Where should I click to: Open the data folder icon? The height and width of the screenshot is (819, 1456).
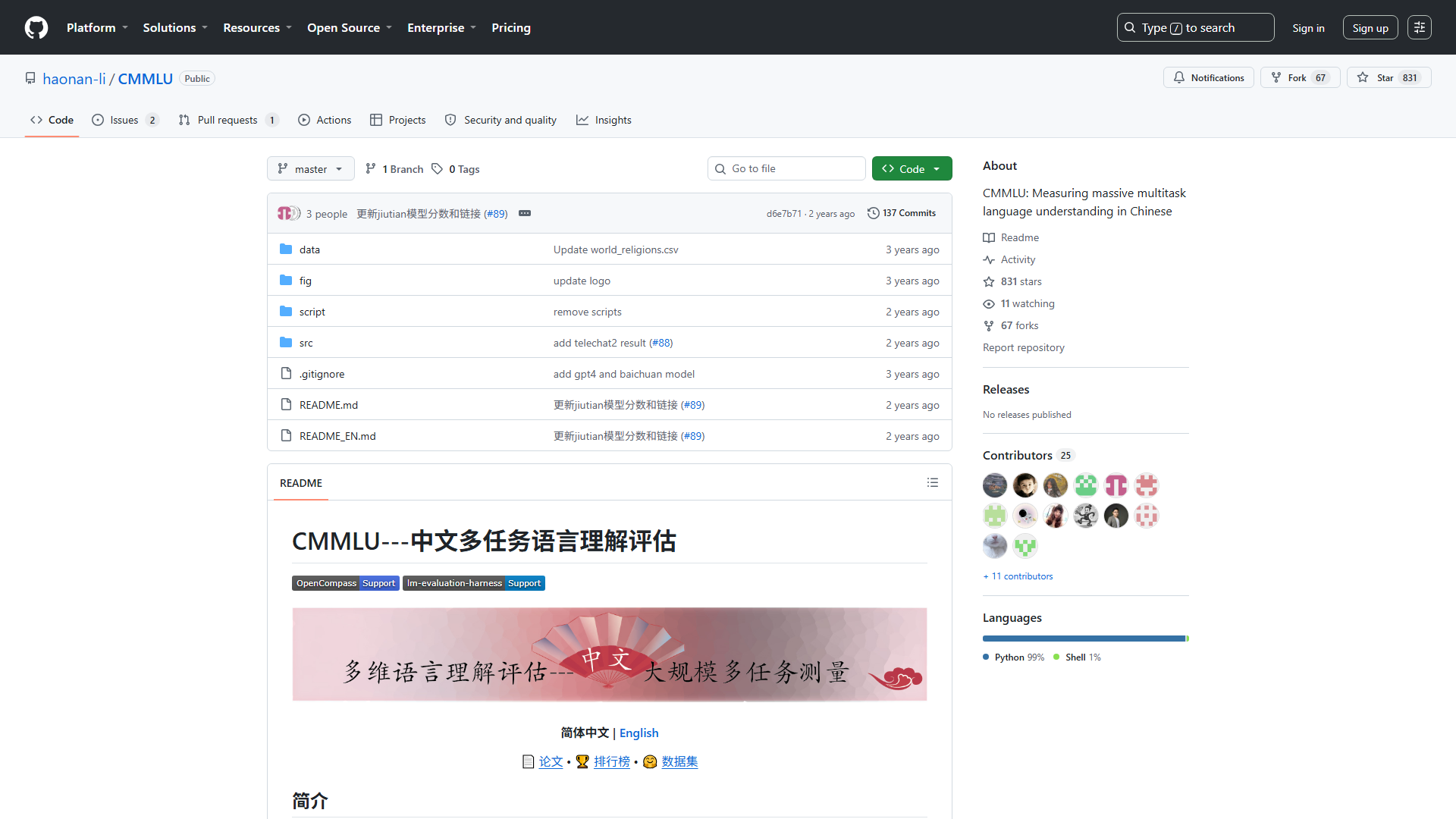pos(286,249)
